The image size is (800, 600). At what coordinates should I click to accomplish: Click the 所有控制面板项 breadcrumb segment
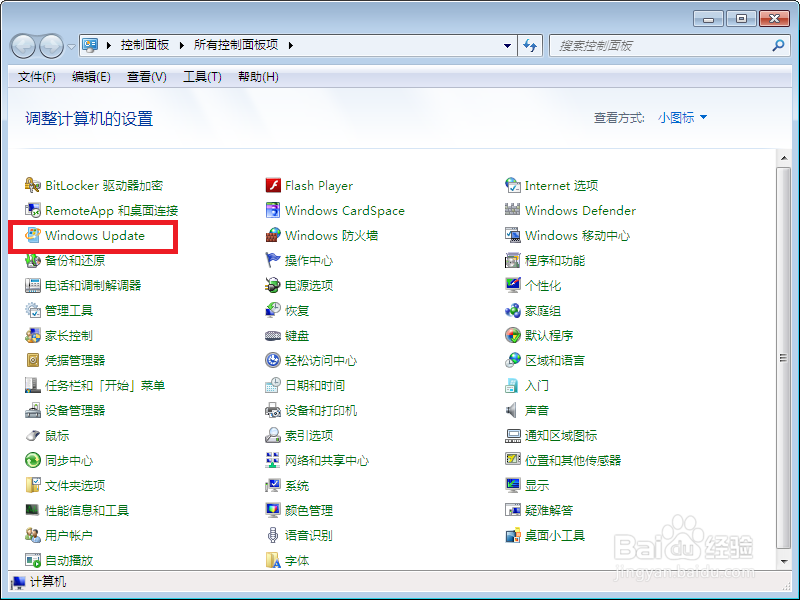[236, 45]
